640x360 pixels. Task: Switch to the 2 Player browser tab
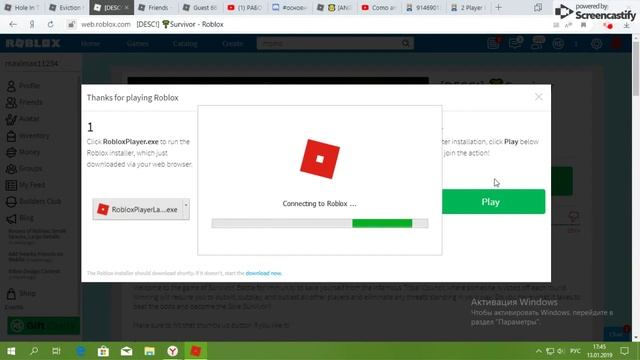(x=468, y=7)
